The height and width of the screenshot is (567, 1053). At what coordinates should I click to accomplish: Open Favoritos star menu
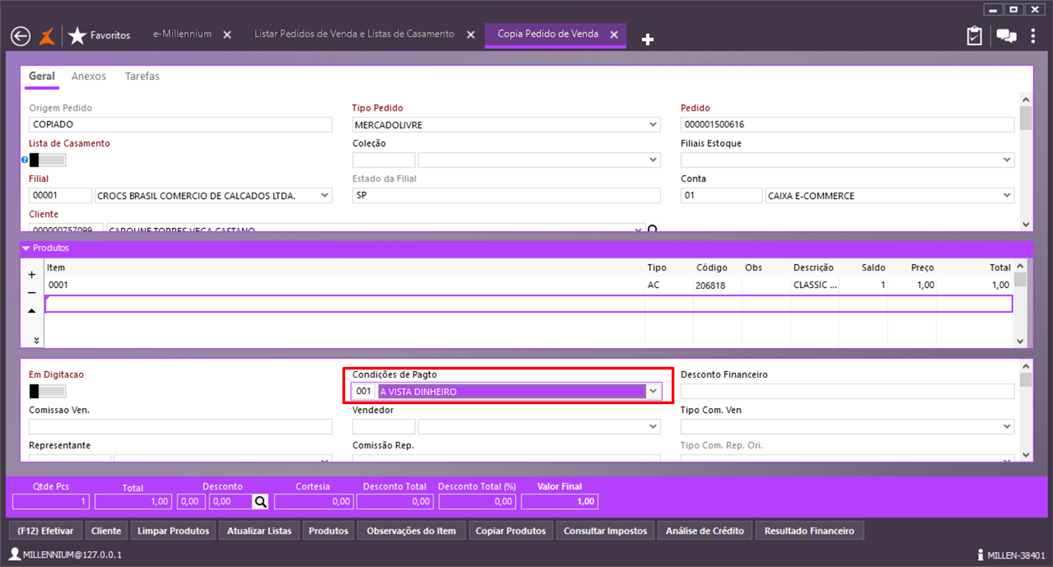pyautogui.click(x=99, y=35)
